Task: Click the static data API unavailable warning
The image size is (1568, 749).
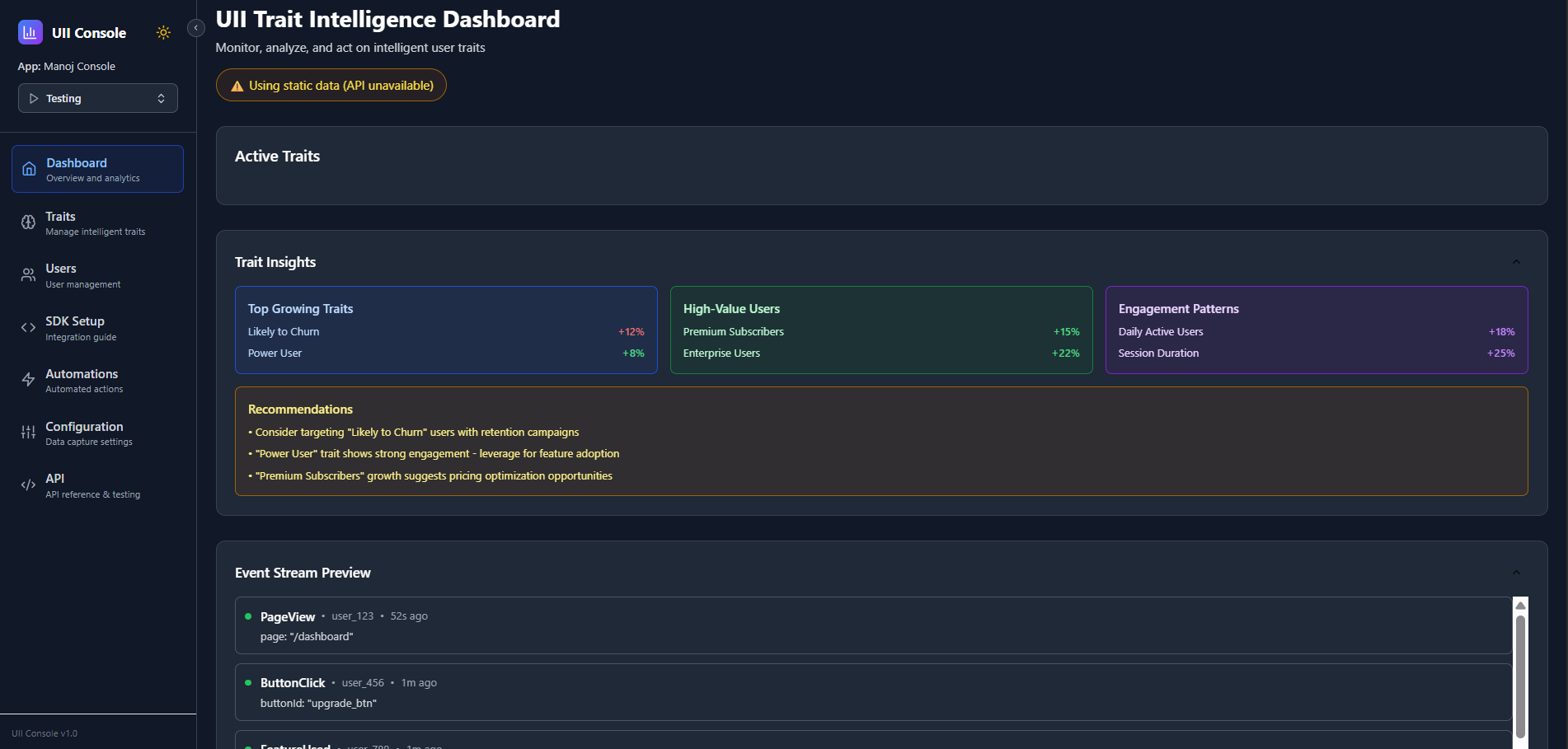Action: [x=331, y=86]
